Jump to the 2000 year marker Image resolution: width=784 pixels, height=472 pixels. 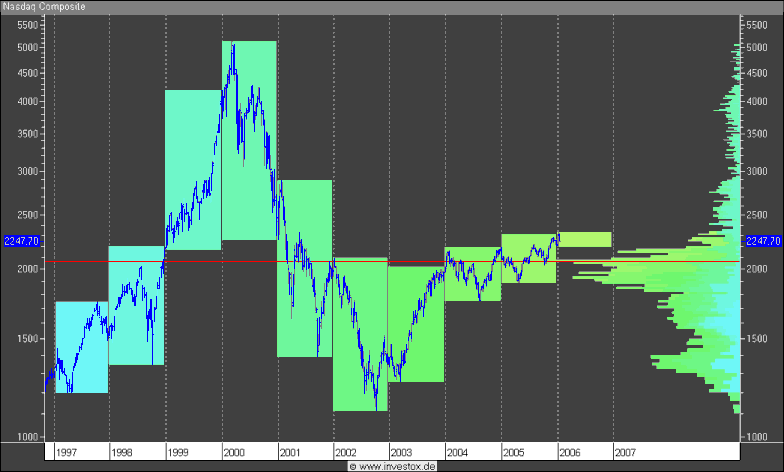(234, 453)
